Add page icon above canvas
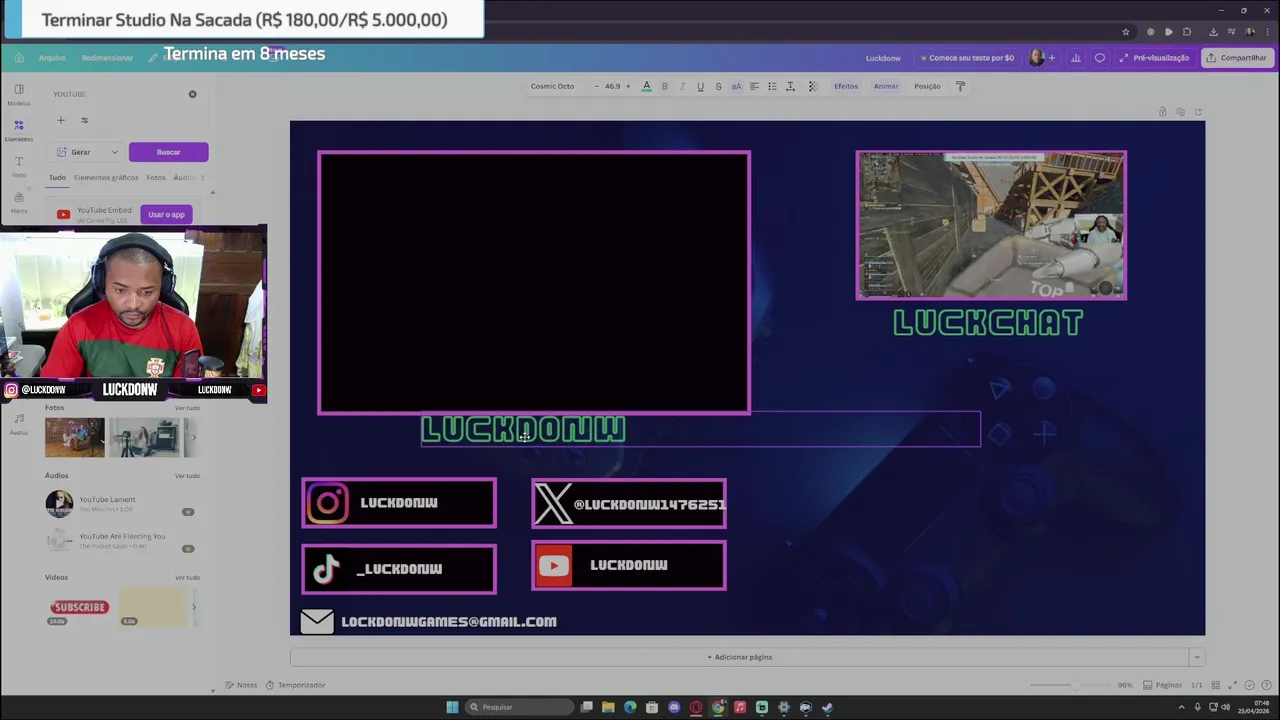Screen dimensions: 1280x720 [x=1198, y=111]
